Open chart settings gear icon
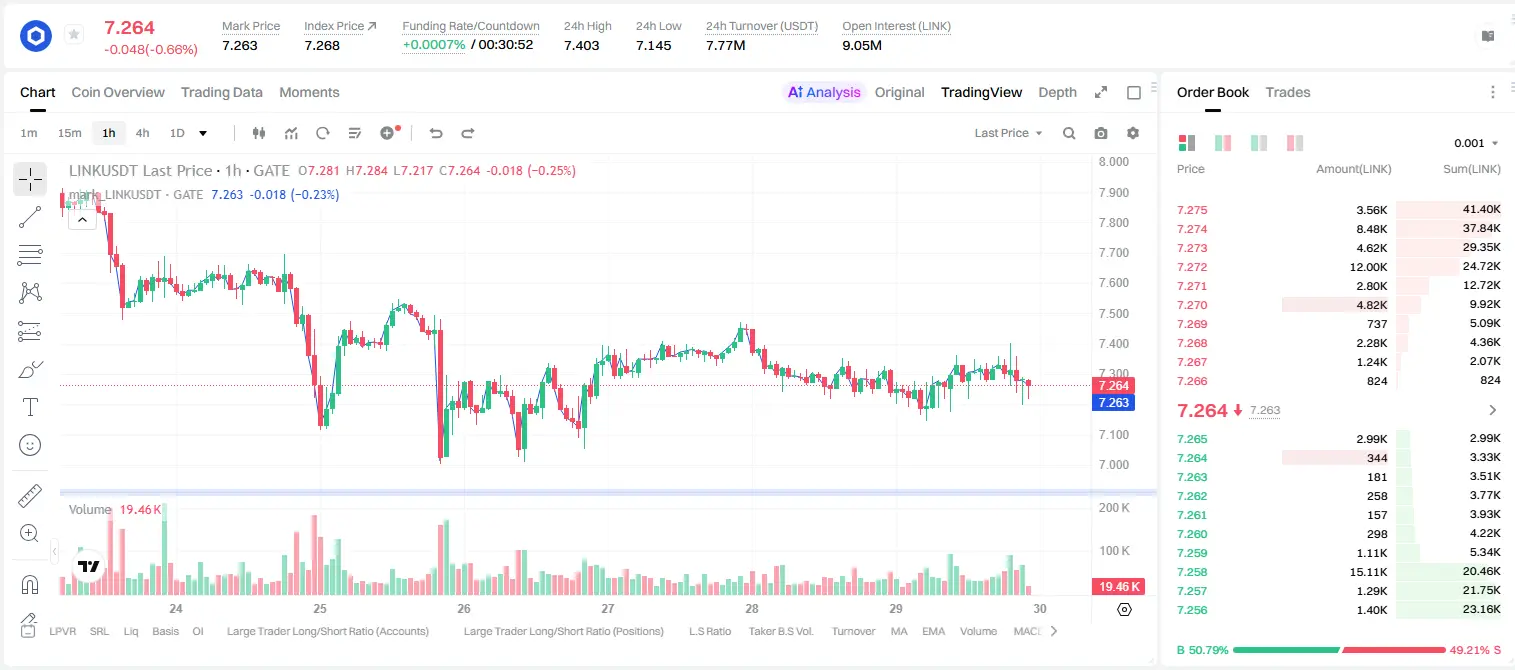Viewport: 1515px width, 670px height. [1133, 133]
